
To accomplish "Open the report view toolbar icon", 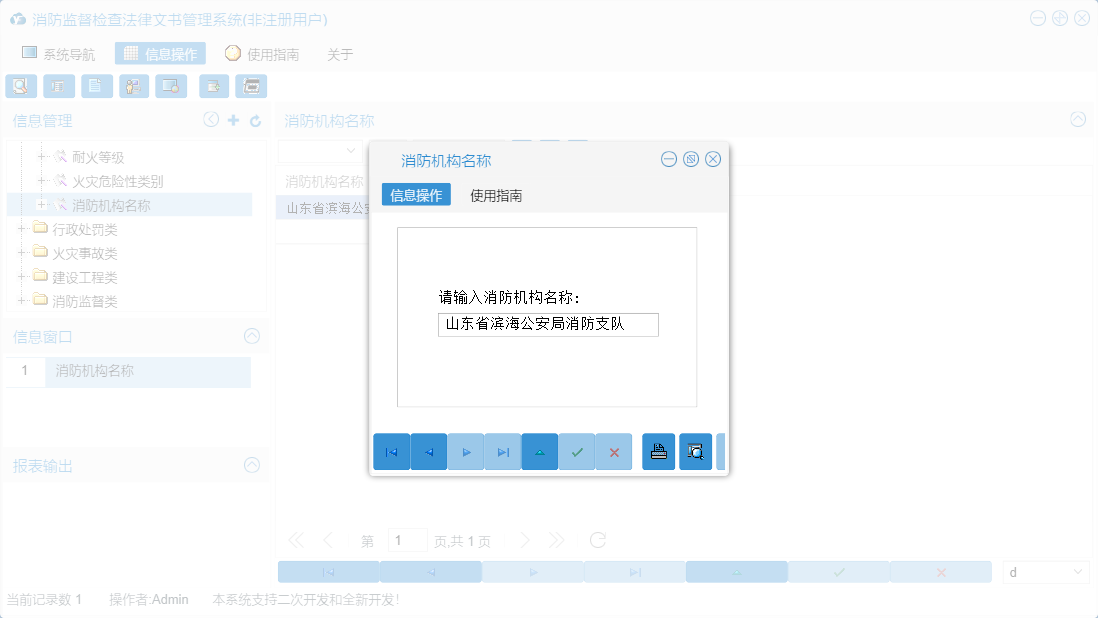I will [x=59, y=86].
